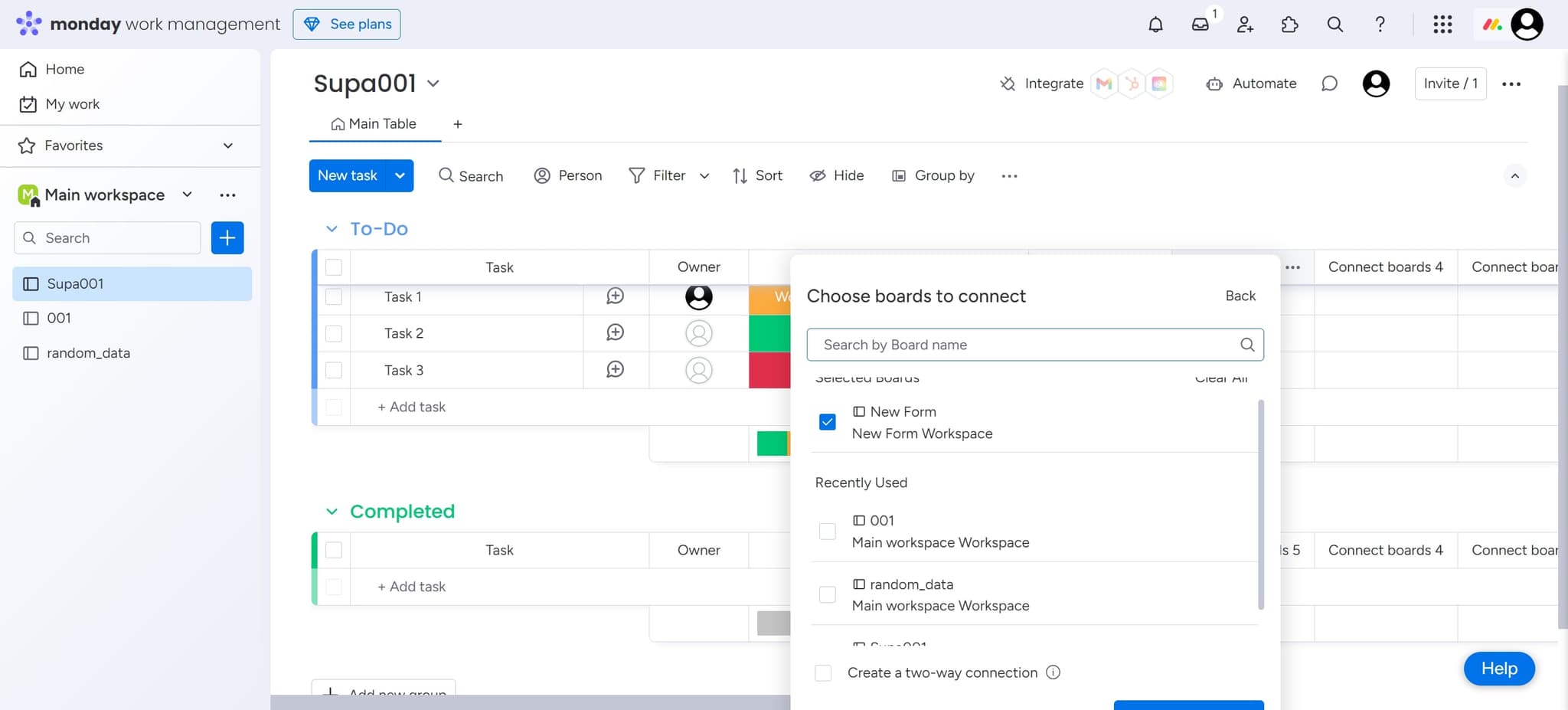Uncheck the New Form board checkbox
Viewport: 1568px width, 710px height.
click(x=827, y=422)
